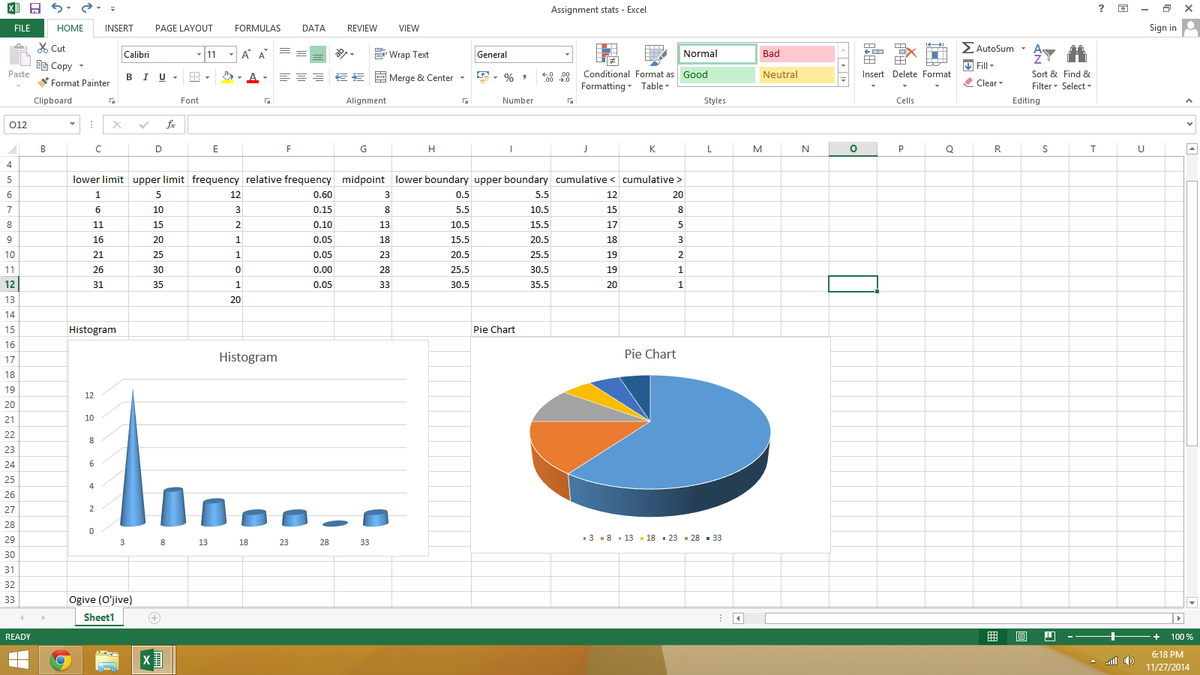This screenshot has width=1200, height=675.
Task: Click the Chrome icon in the taskbar
Action: (61, 660)
